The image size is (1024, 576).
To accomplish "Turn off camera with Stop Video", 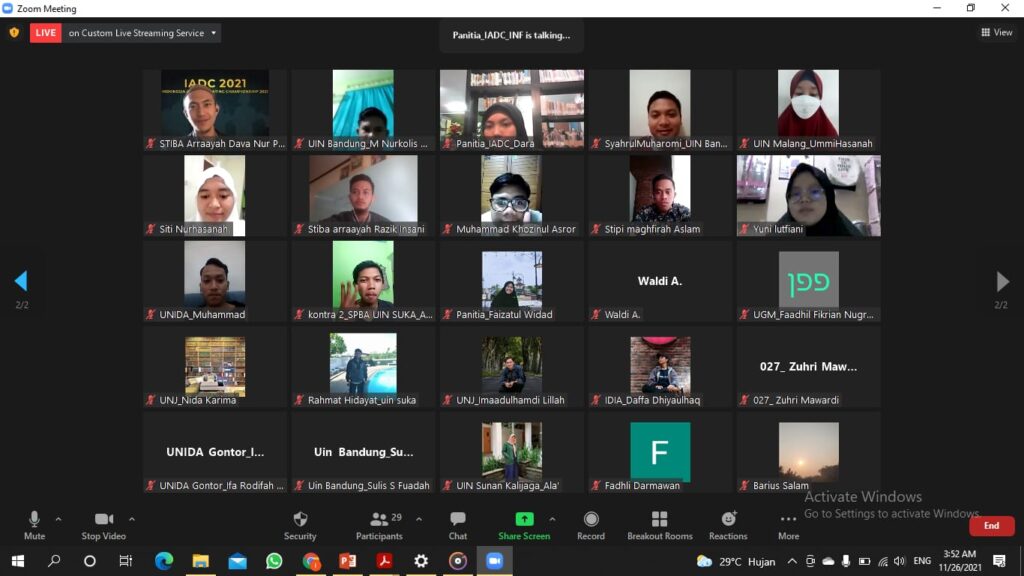I will coord(104,525).
